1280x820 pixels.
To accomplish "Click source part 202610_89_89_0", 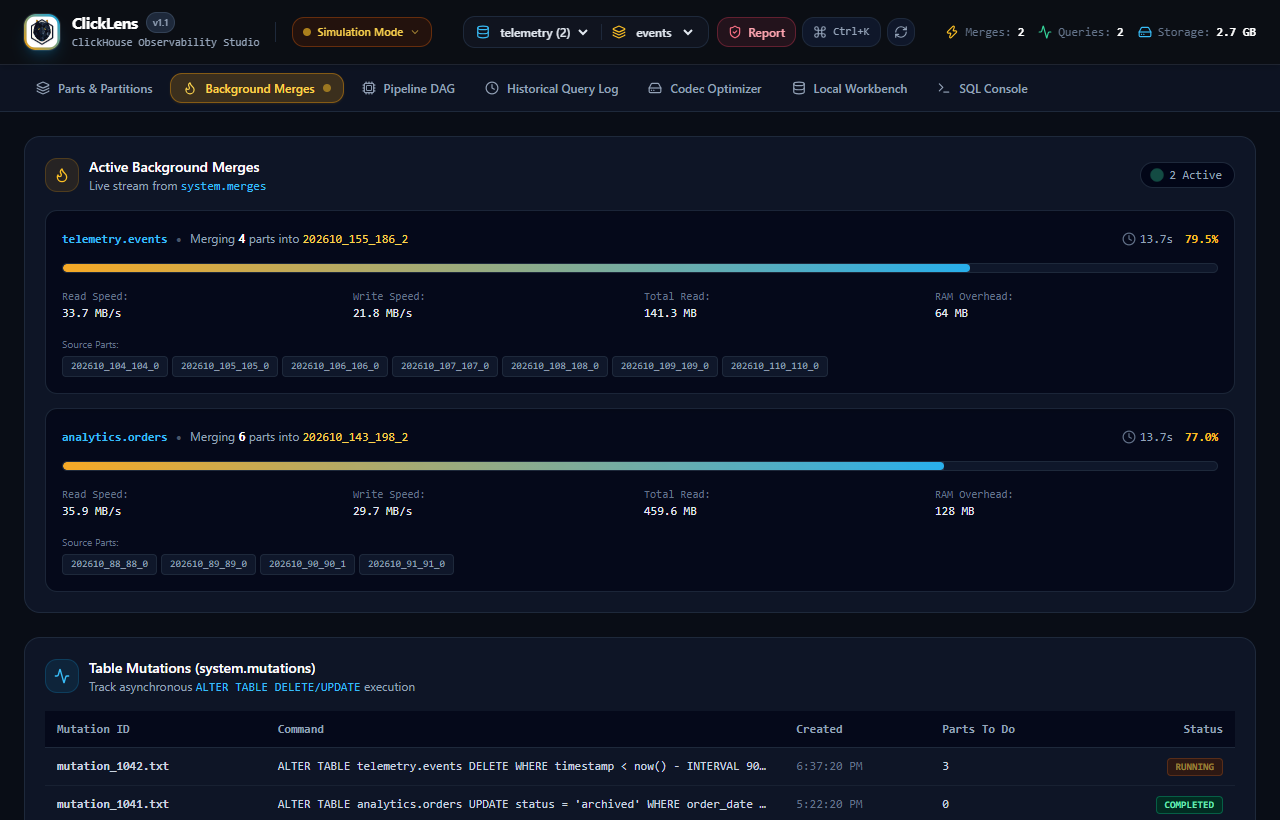I will click(x=208, y=564).
